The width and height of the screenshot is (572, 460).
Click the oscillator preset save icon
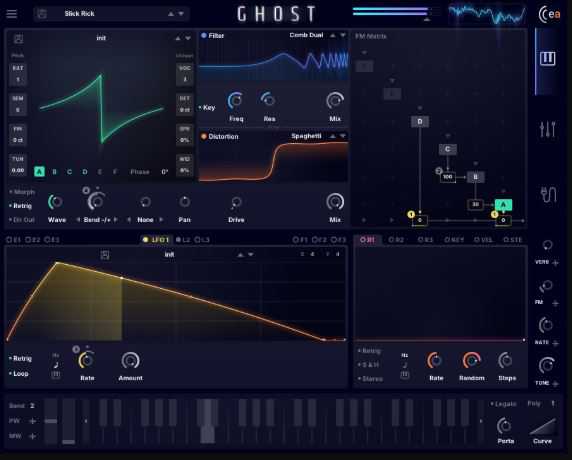[18, 38]
